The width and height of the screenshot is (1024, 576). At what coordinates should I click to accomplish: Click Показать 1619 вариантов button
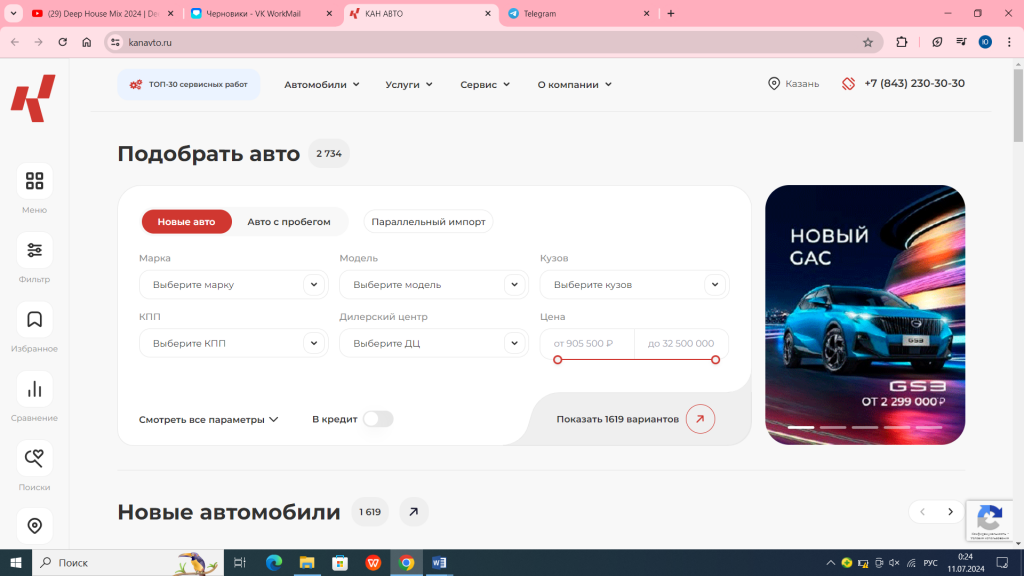pyautogui.click(x=635, y=419)
